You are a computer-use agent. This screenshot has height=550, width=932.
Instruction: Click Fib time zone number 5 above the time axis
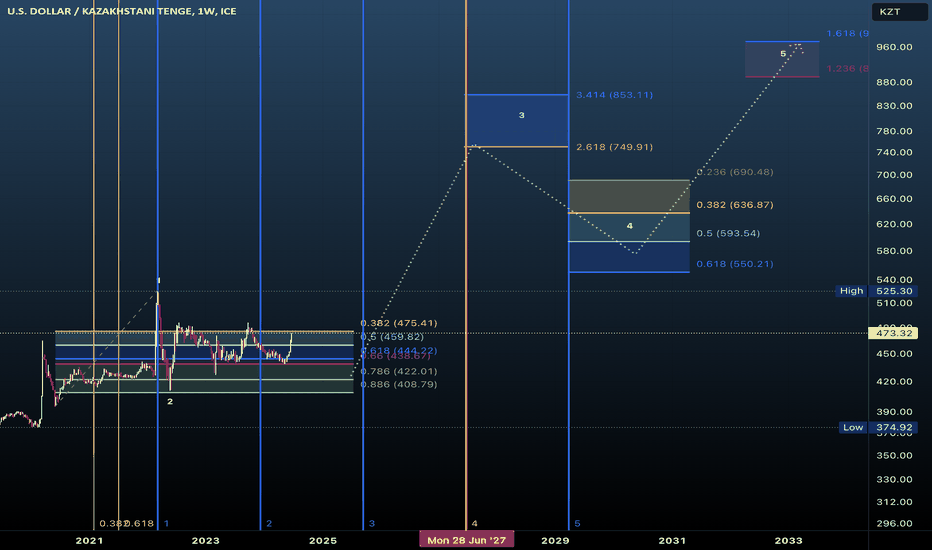(577, 523)
